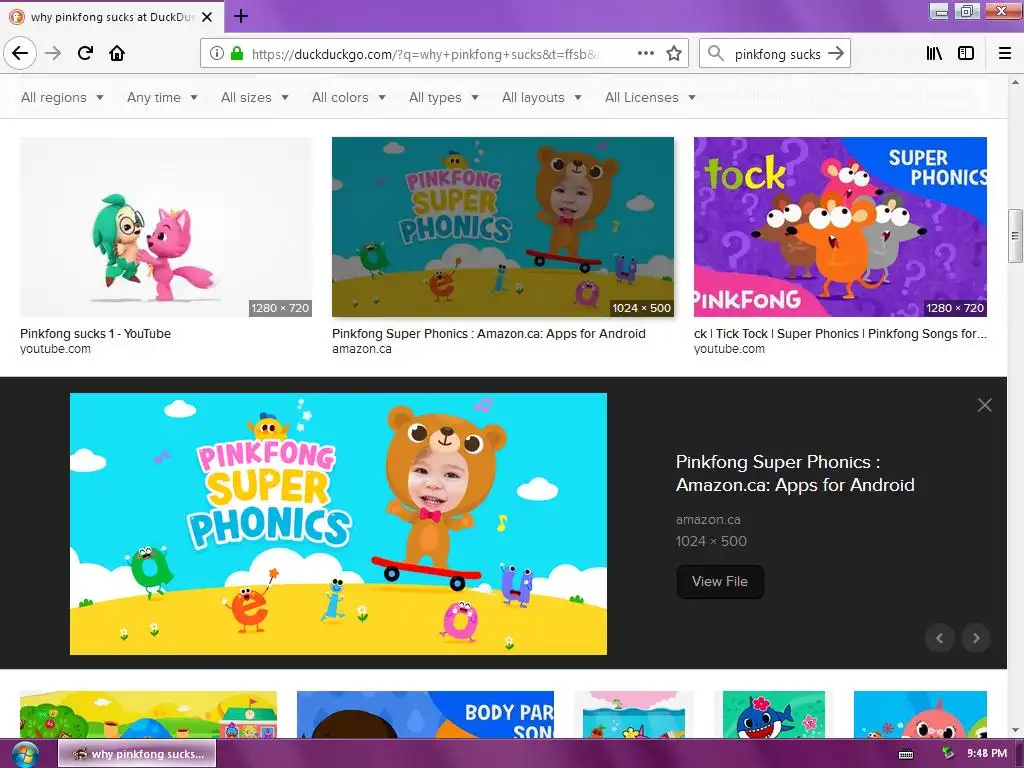Expand the All layouts filter dropdown
Image resolution: width=1024 pixels, height=768 pixels.
click(541, 97)
